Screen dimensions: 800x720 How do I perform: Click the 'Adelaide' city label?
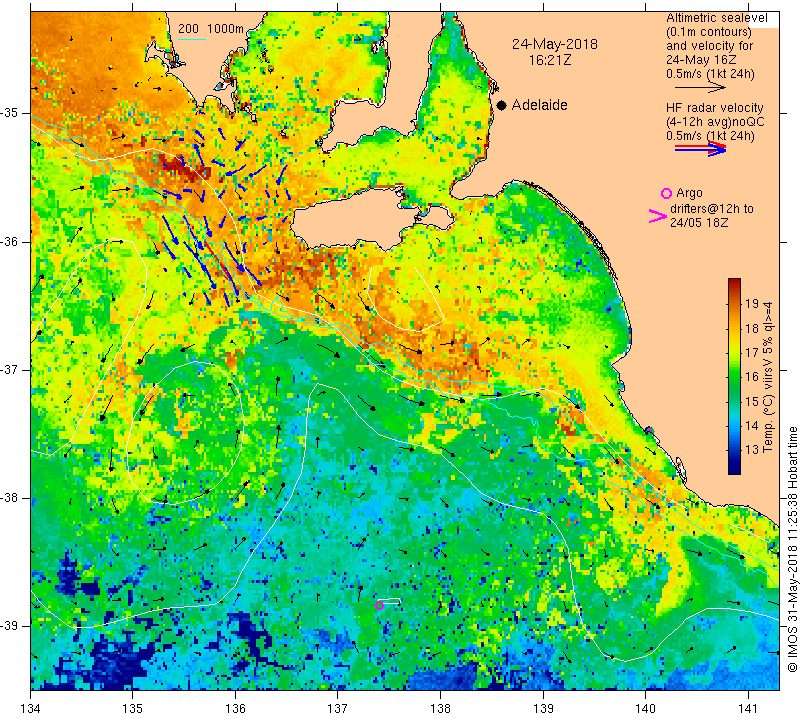[540, 105]
